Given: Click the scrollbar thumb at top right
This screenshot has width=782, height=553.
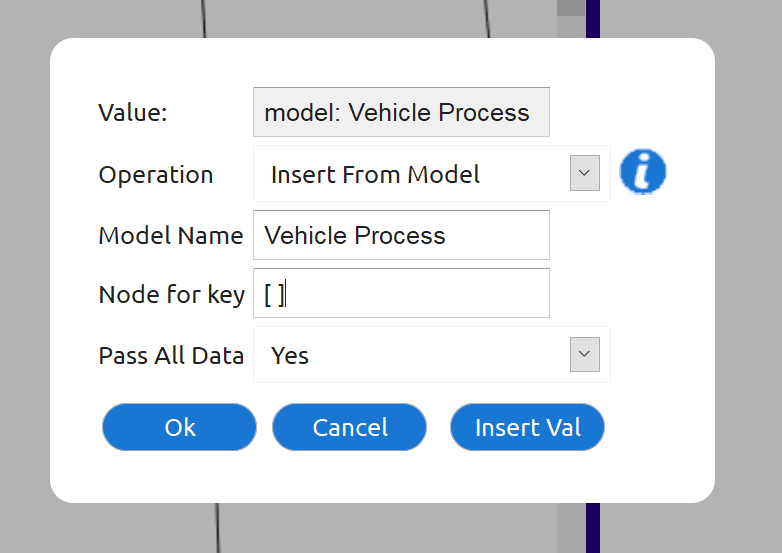Looking at the screenshot, I should (570, 8).
